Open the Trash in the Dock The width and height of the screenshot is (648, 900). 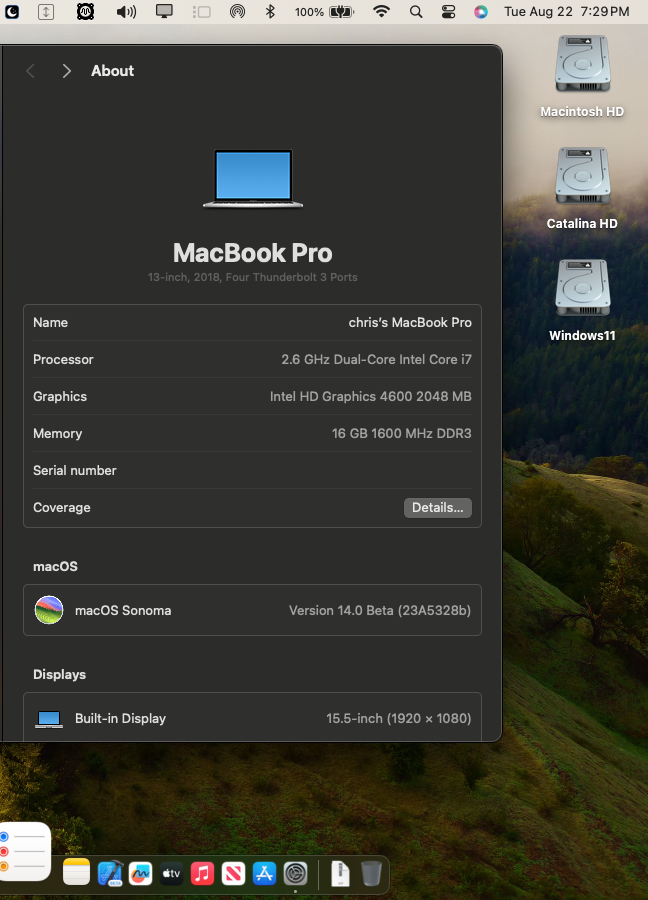371,874
